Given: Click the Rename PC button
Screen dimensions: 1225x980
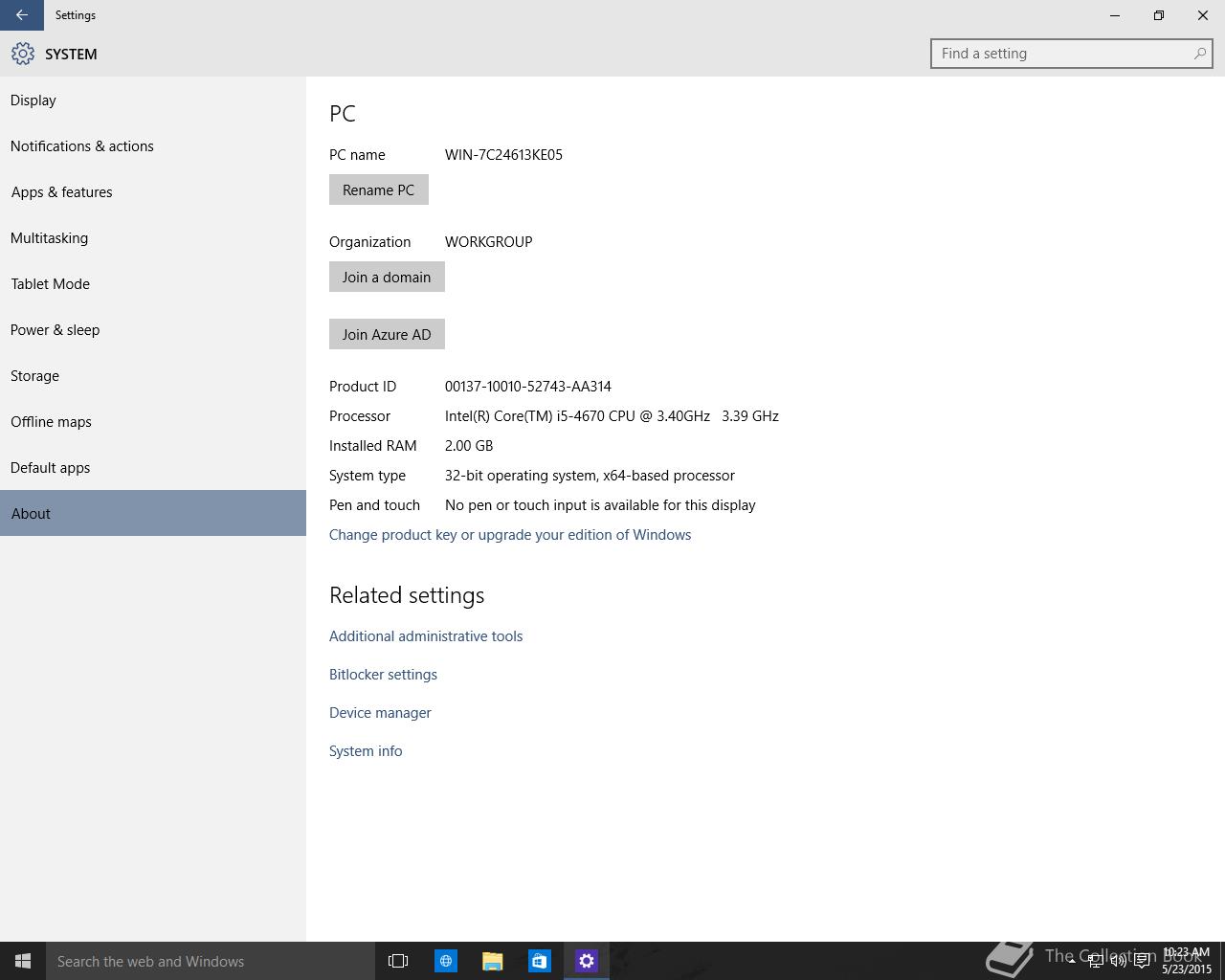Looking at the screenshot, I should pyautogui.click(x=379, y=189).
